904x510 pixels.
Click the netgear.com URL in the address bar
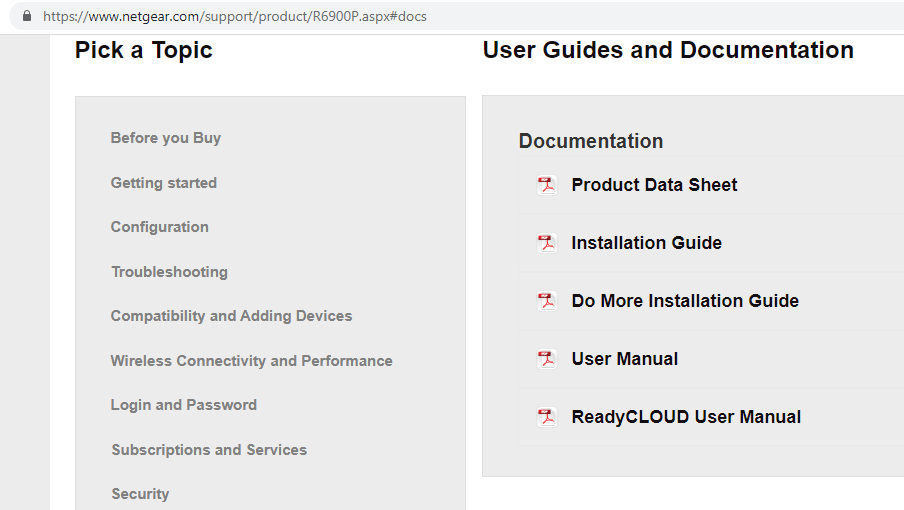tap(235, 16)
